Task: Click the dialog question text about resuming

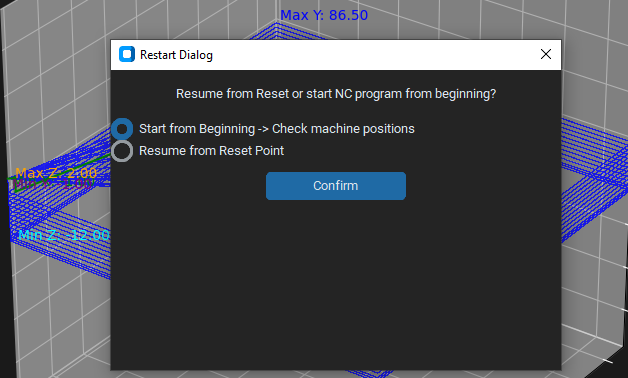Action: tap(336, 94)
